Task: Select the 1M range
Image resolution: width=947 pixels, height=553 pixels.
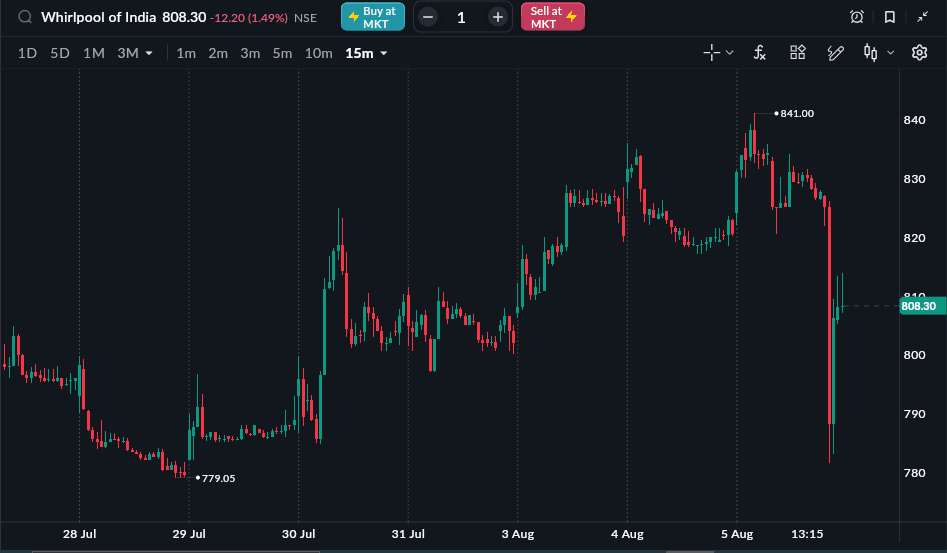Action: 94,53
